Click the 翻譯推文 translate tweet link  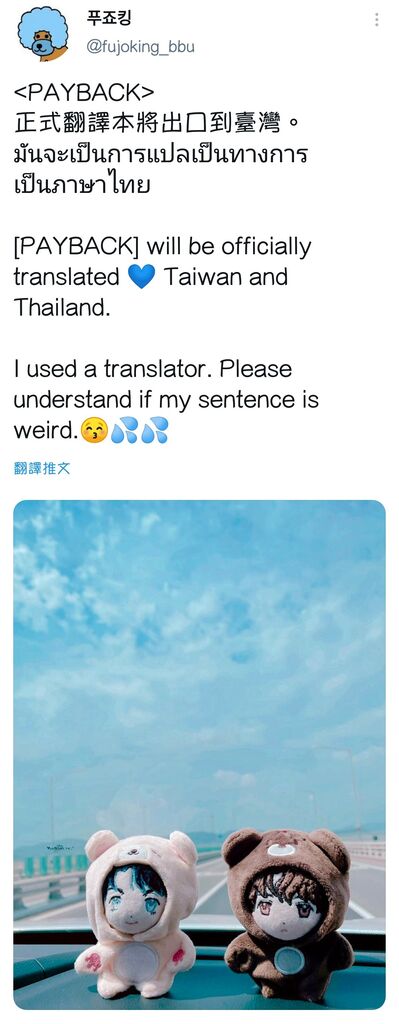[42, 468]
